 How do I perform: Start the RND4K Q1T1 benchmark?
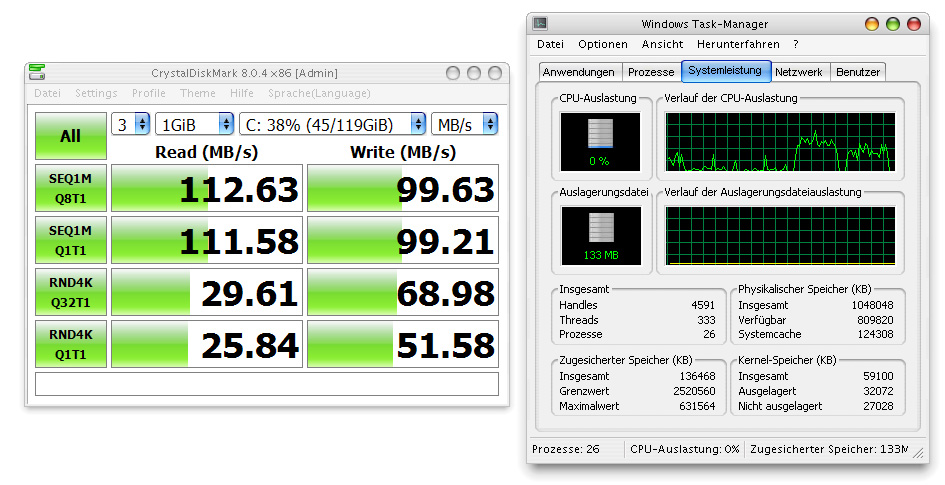pyautogui.click(x=71, y=343)
